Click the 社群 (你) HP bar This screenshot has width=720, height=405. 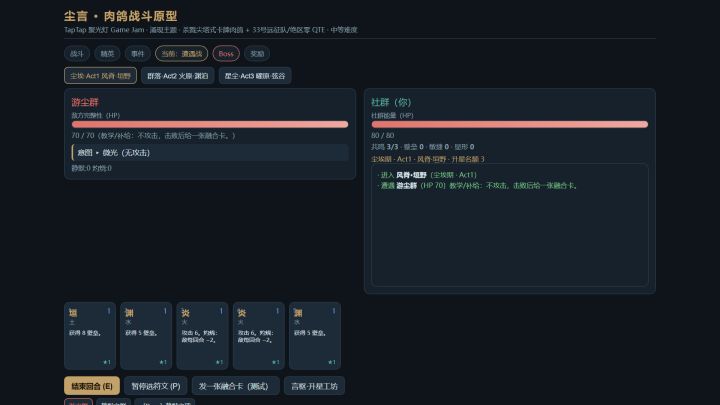(x=510, y=124)
